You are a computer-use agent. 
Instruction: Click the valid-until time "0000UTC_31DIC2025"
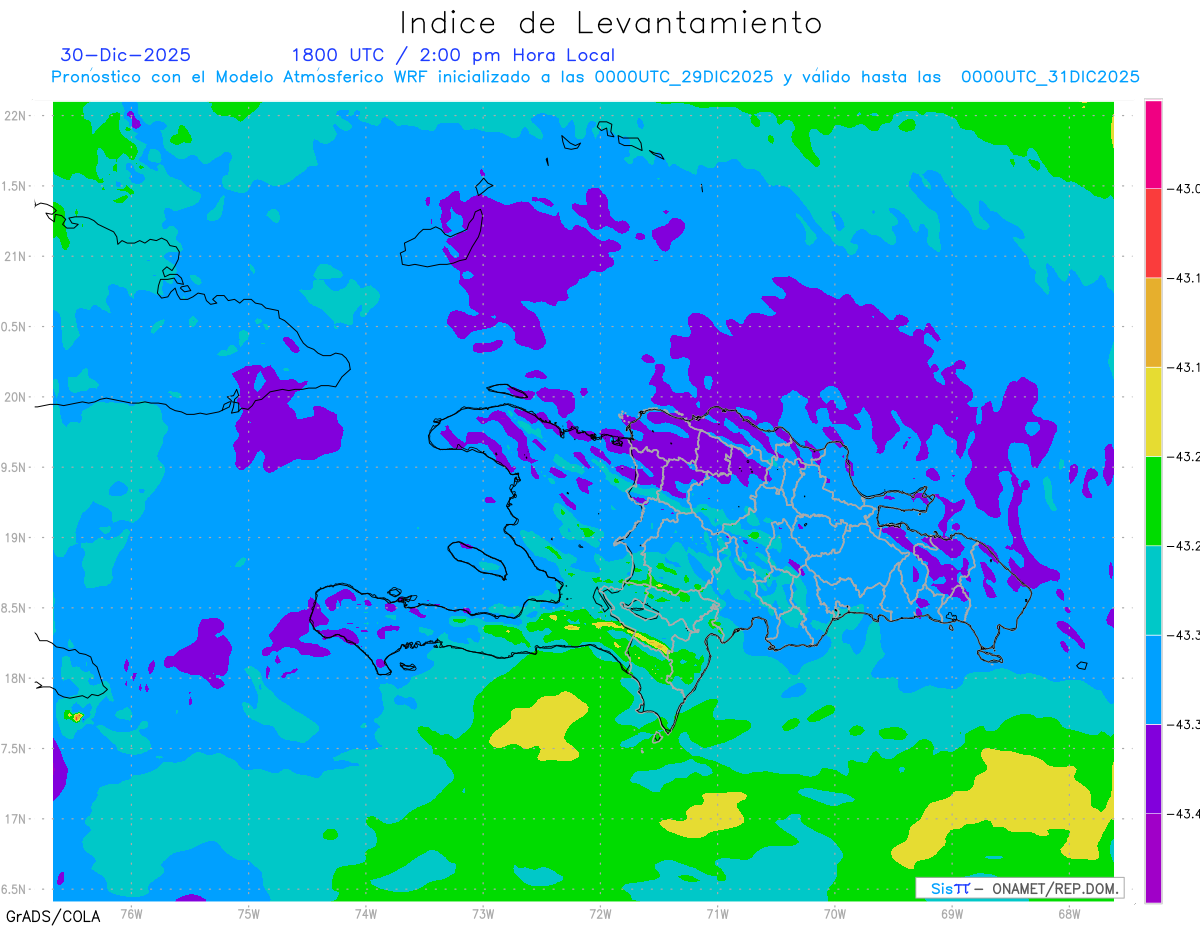1050,77
